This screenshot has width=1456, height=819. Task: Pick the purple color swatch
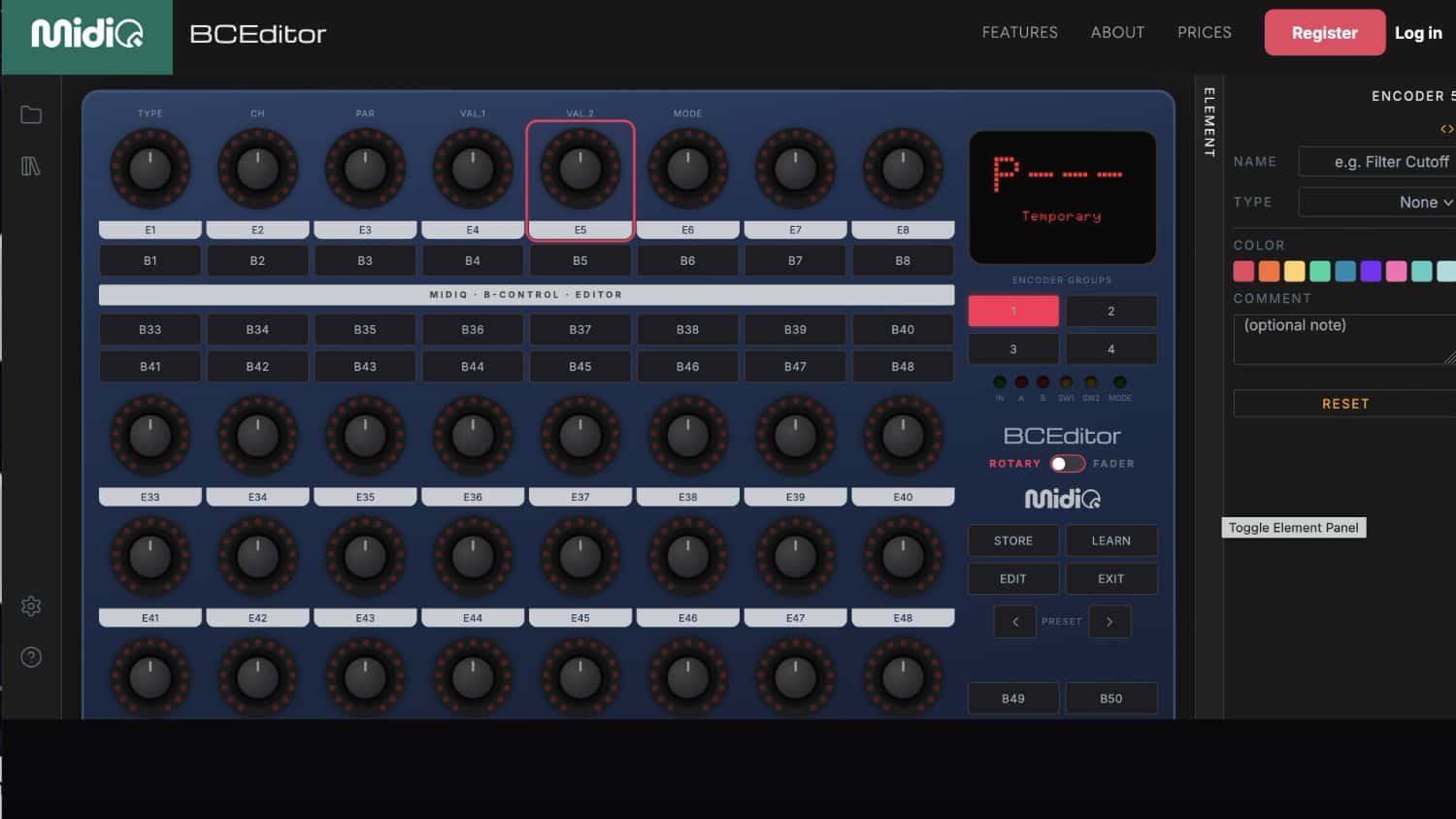click(1371, 272)
